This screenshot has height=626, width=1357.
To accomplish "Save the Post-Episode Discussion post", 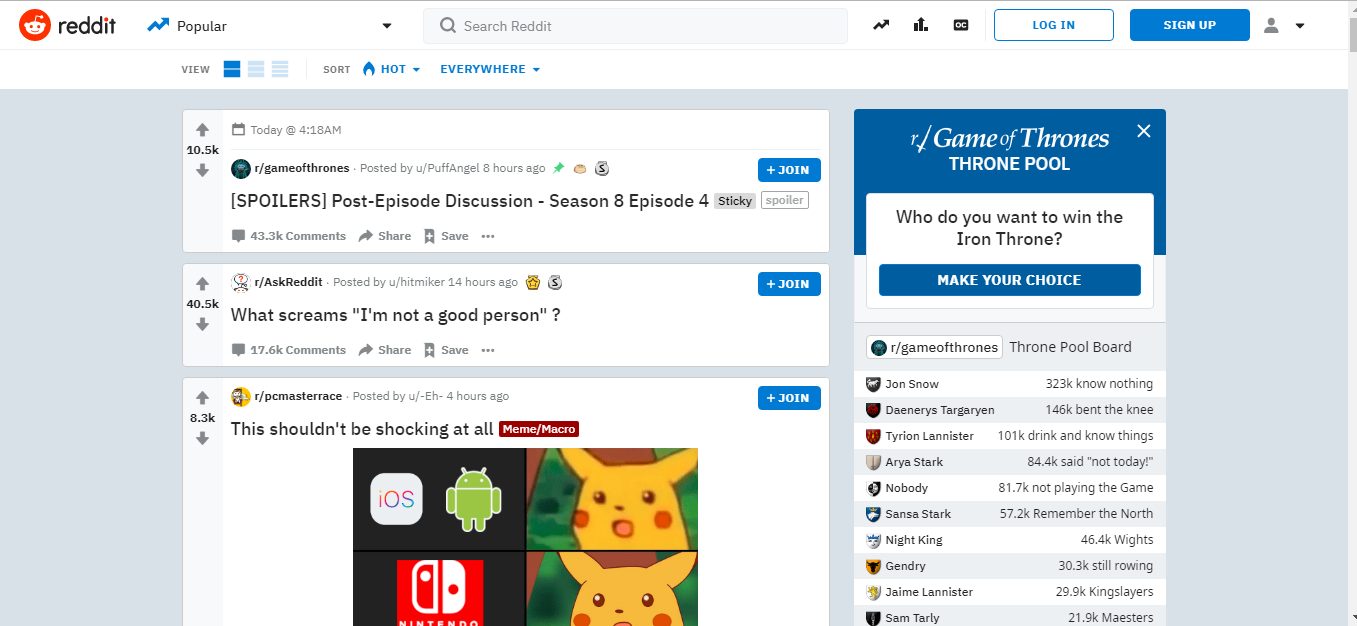I will (446, 236).
